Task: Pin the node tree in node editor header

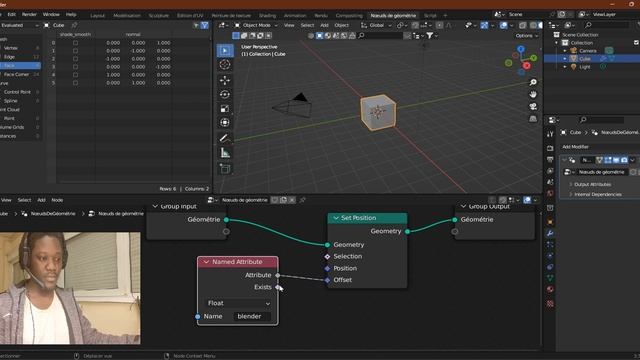Action: pos(302,200)
